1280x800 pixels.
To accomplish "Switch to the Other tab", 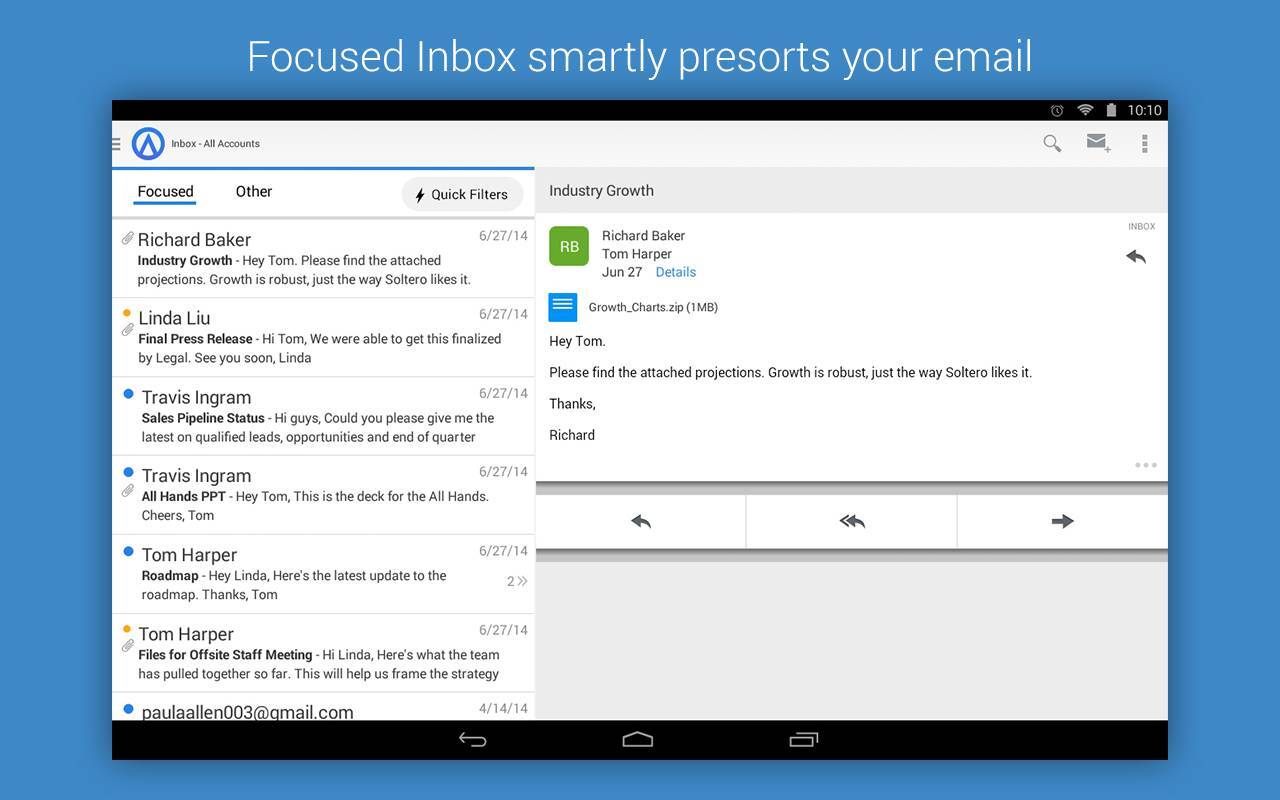I will [x=254, y=192].
